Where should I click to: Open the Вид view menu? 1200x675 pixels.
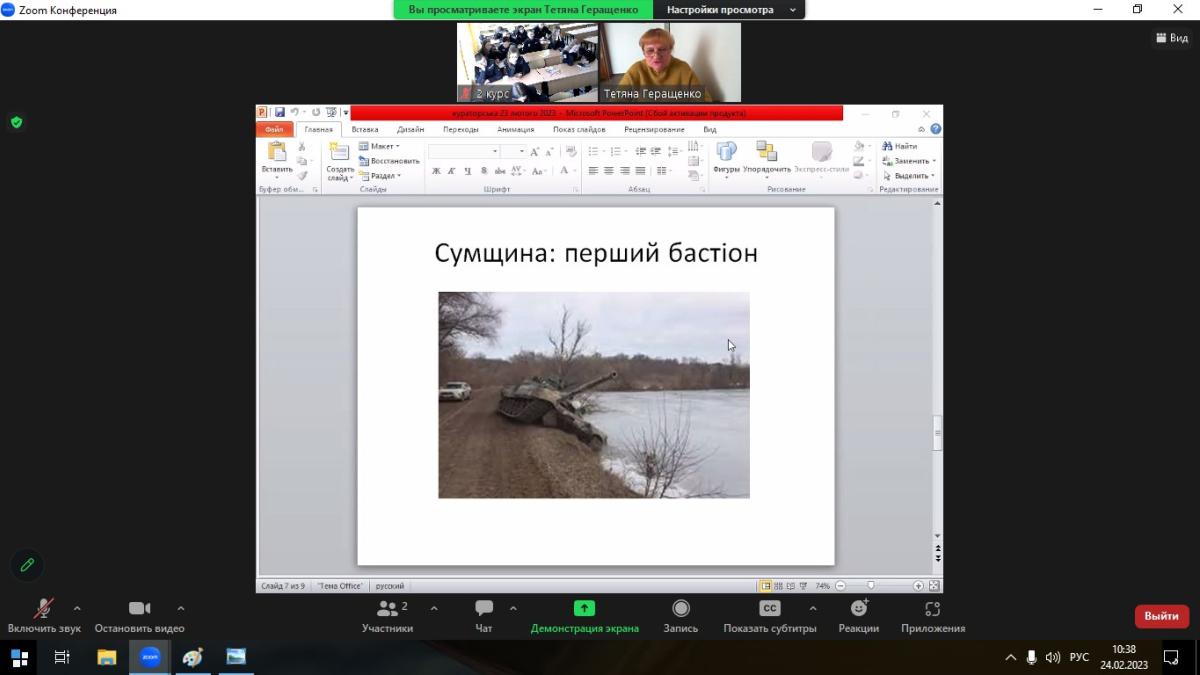[x=1172, y=38]
